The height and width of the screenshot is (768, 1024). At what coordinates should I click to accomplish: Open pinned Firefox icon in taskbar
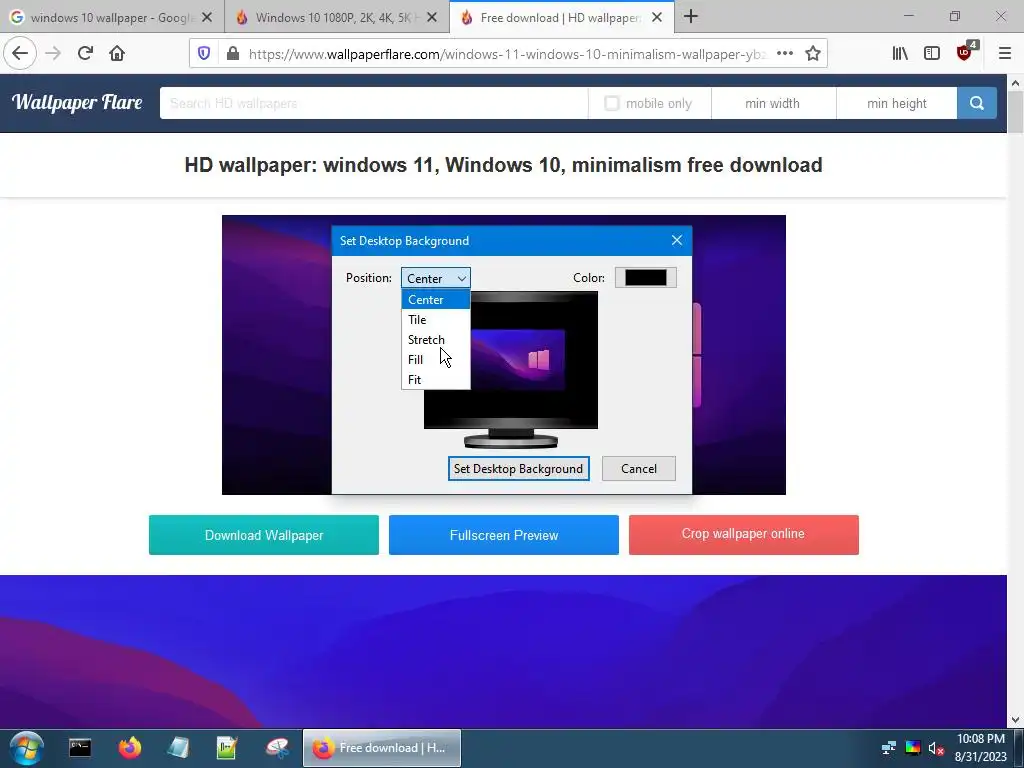pos(129,748)
